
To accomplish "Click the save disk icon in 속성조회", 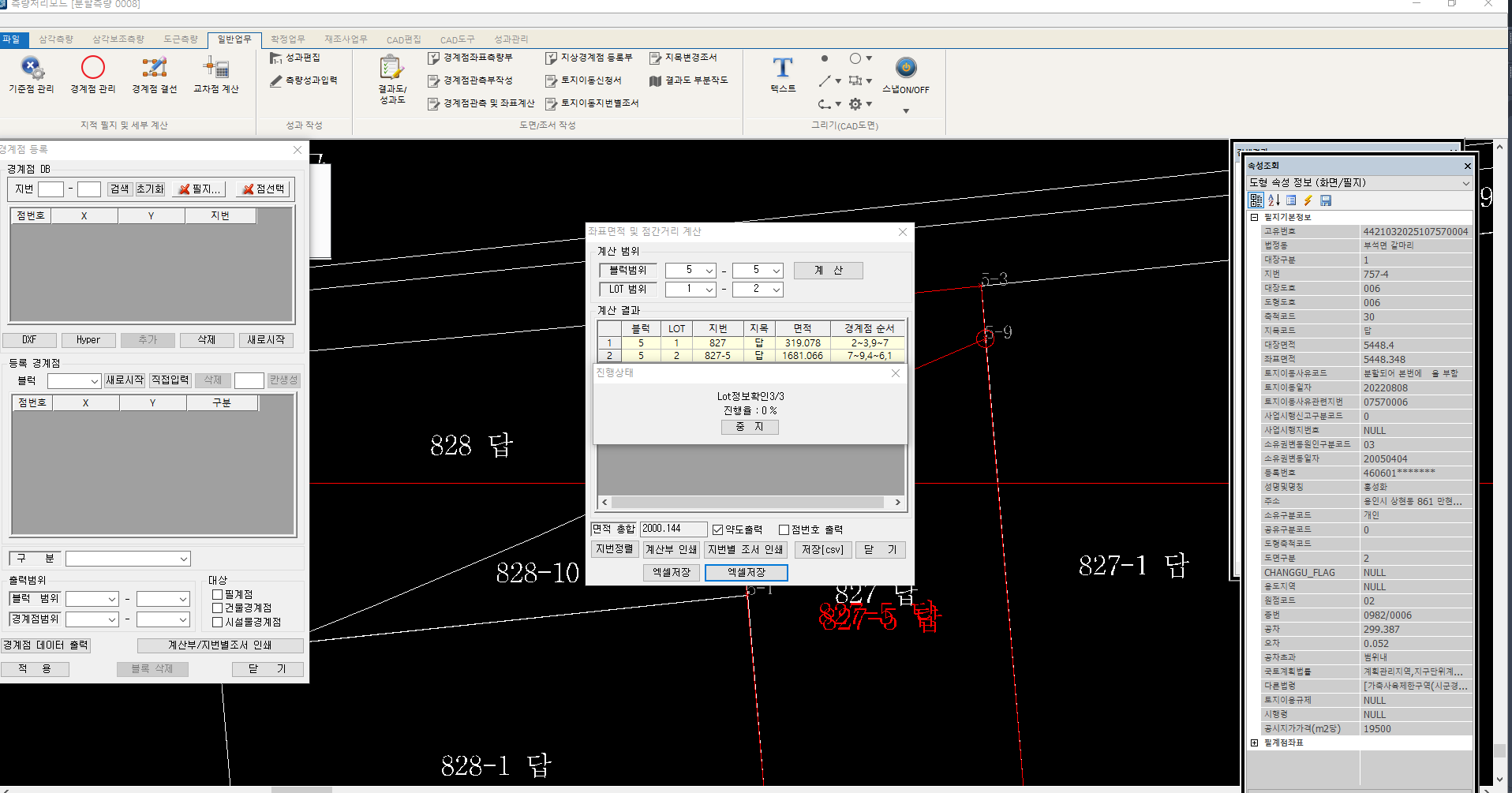I will tap(1326, 200).
